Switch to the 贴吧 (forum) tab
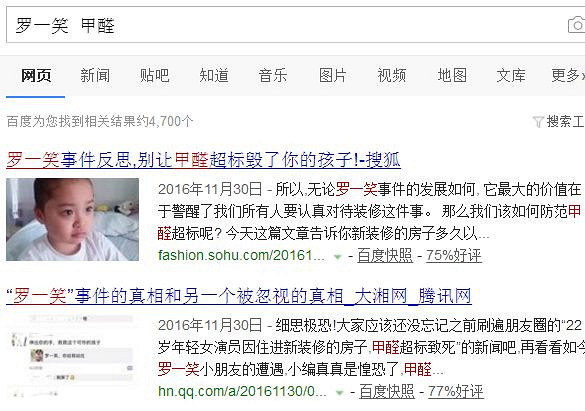The image size is (585, 411). (154, 75)
